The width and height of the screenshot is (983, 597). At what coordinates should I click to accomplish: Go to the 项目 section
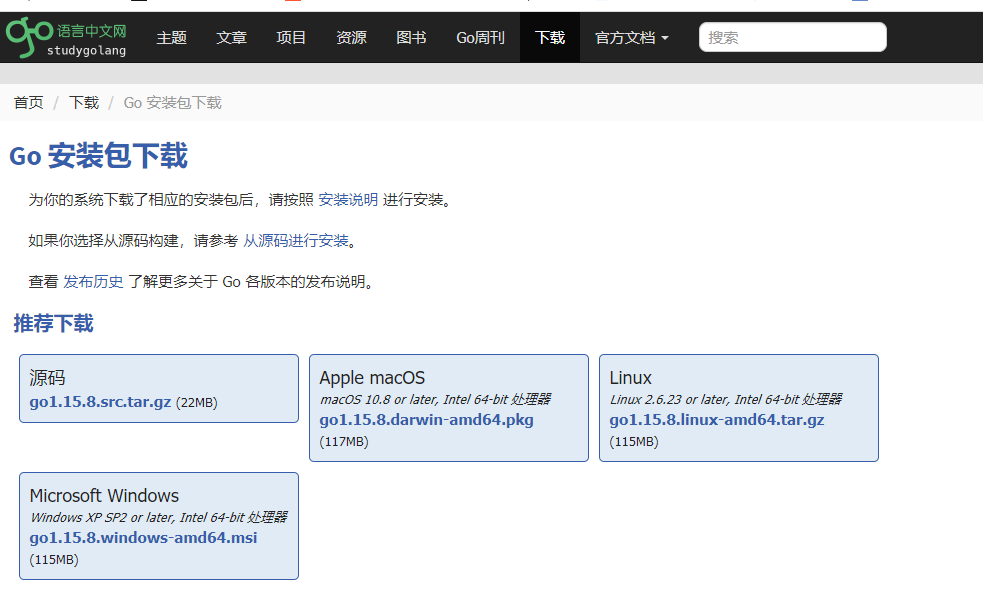[291, 38]
